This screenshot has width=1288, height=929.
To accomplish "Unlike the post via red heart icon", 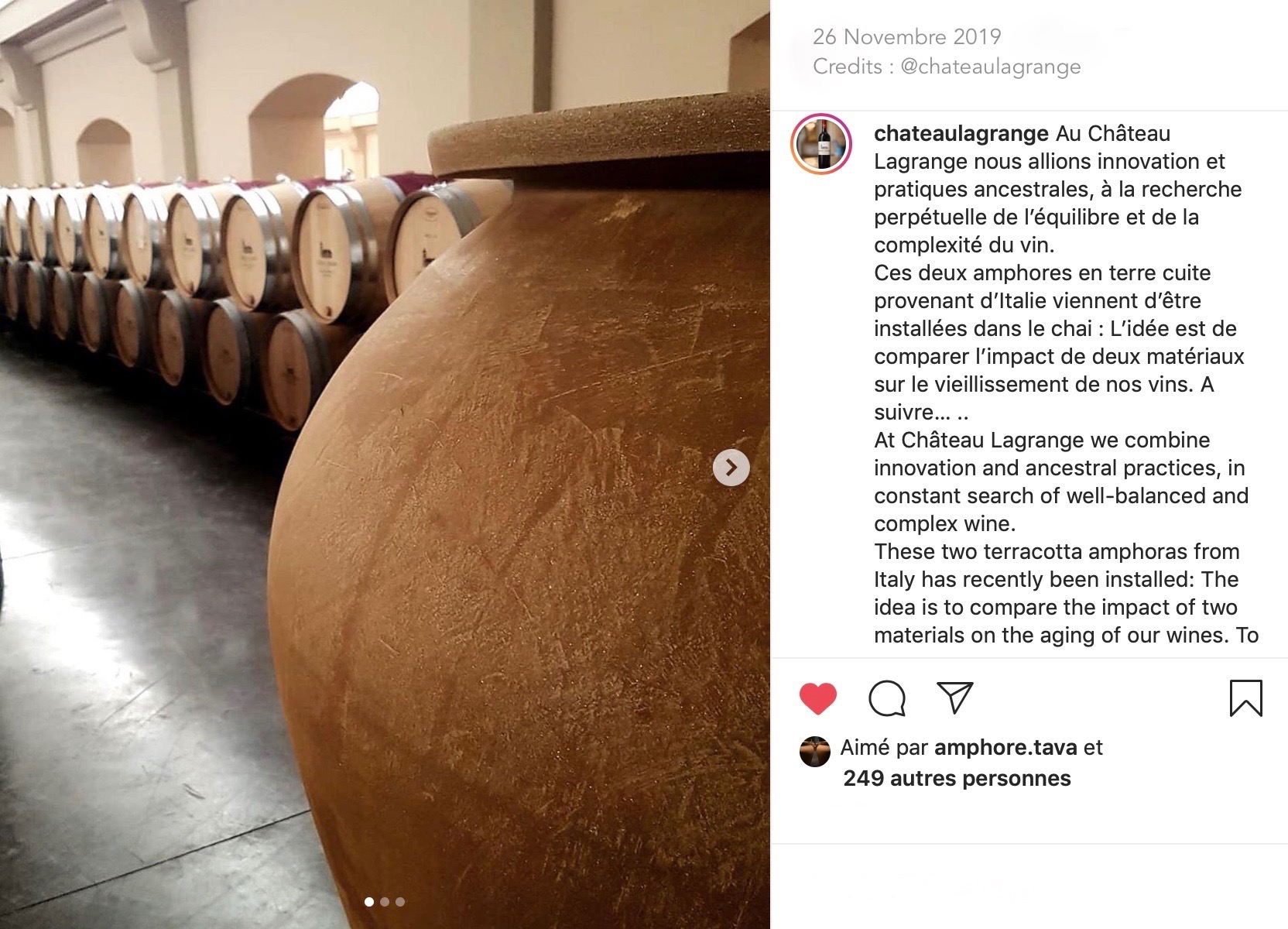I will coord(817,698).
